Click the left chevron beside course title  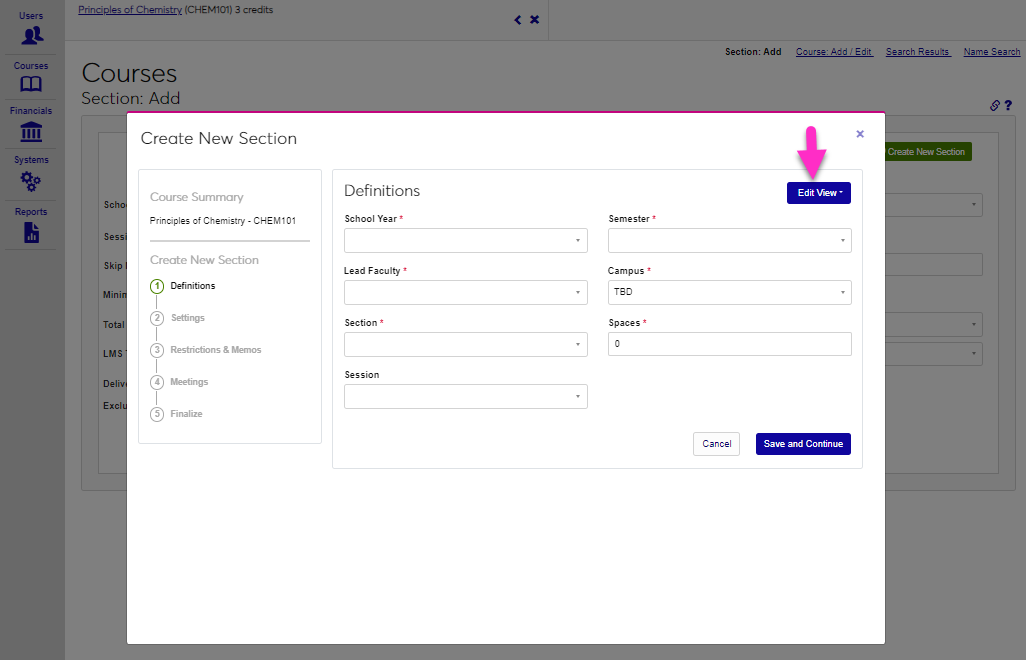pyautogui.click(x=517, y=20)
